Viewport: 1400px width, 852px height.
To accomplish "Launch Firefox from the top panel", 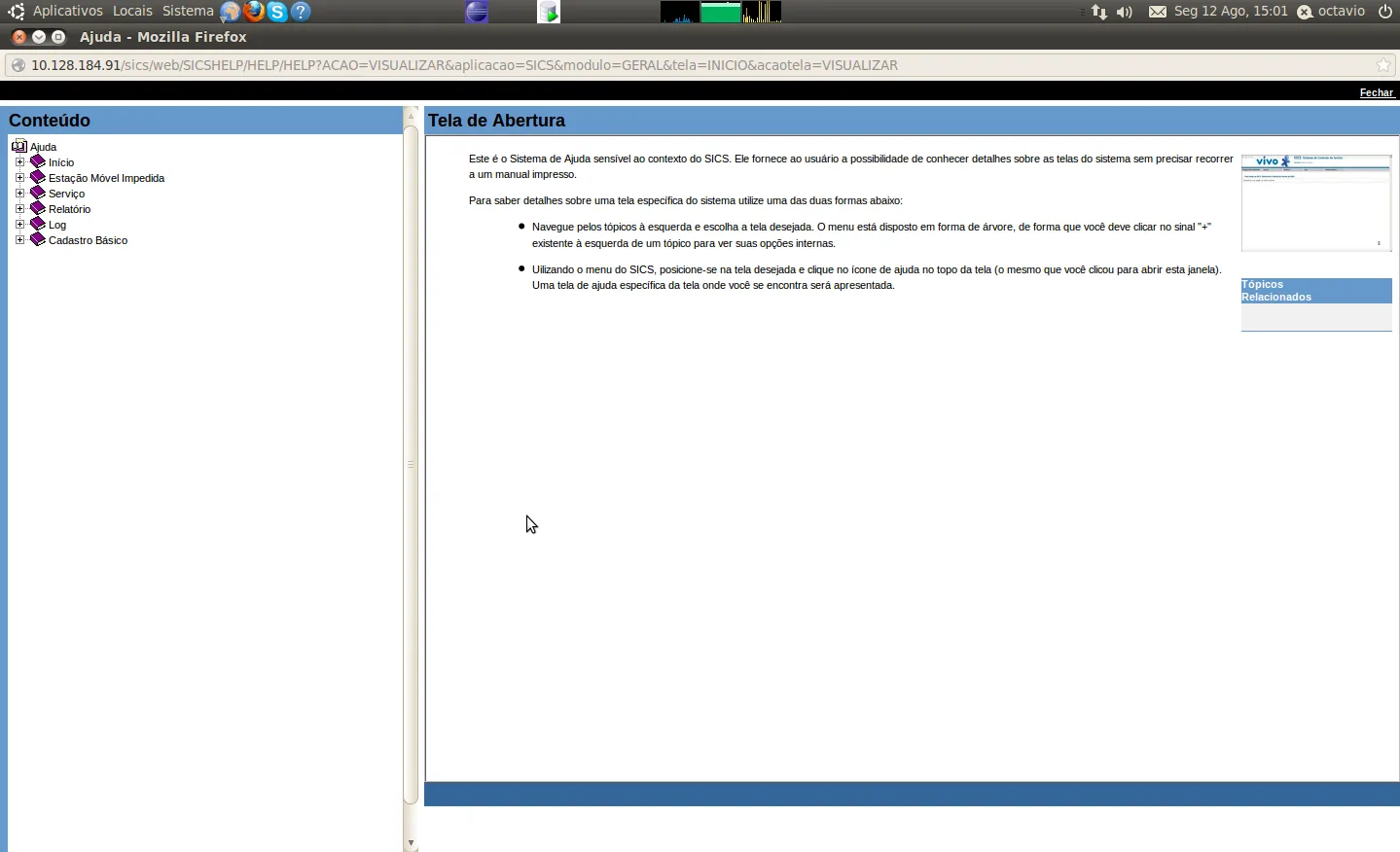I will [254, 12].
